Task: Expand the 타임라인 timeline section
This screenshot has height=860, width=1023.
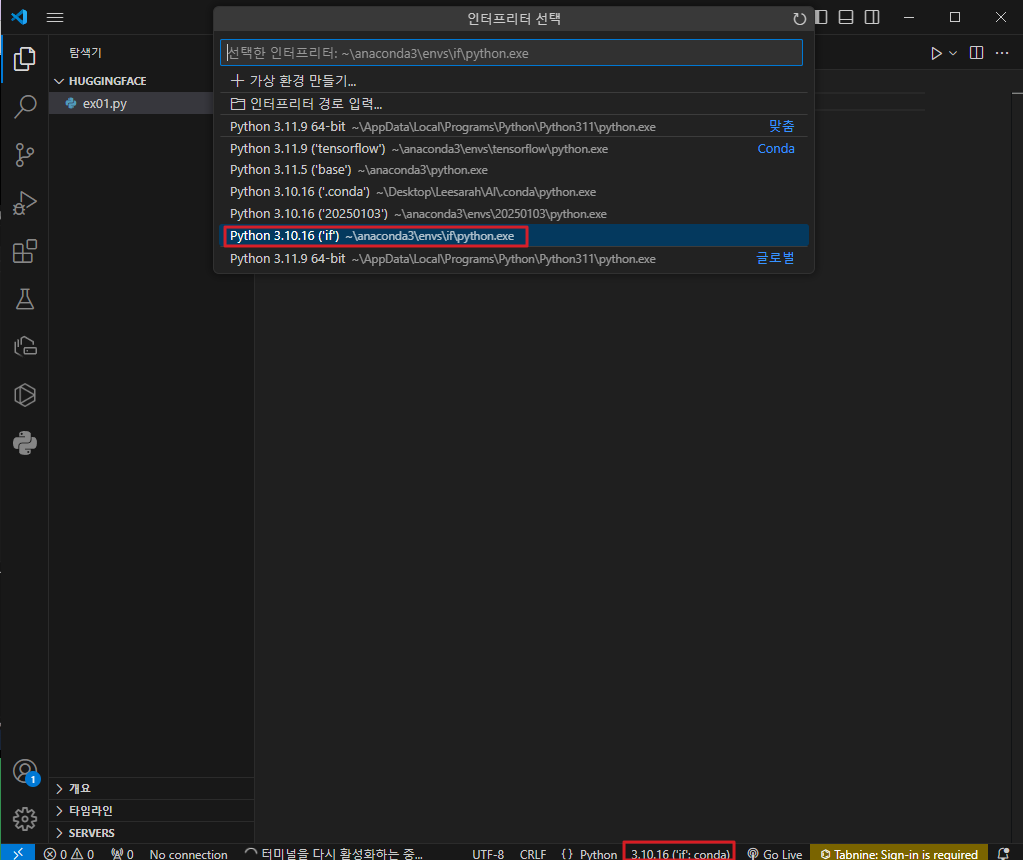Action: 91,810
